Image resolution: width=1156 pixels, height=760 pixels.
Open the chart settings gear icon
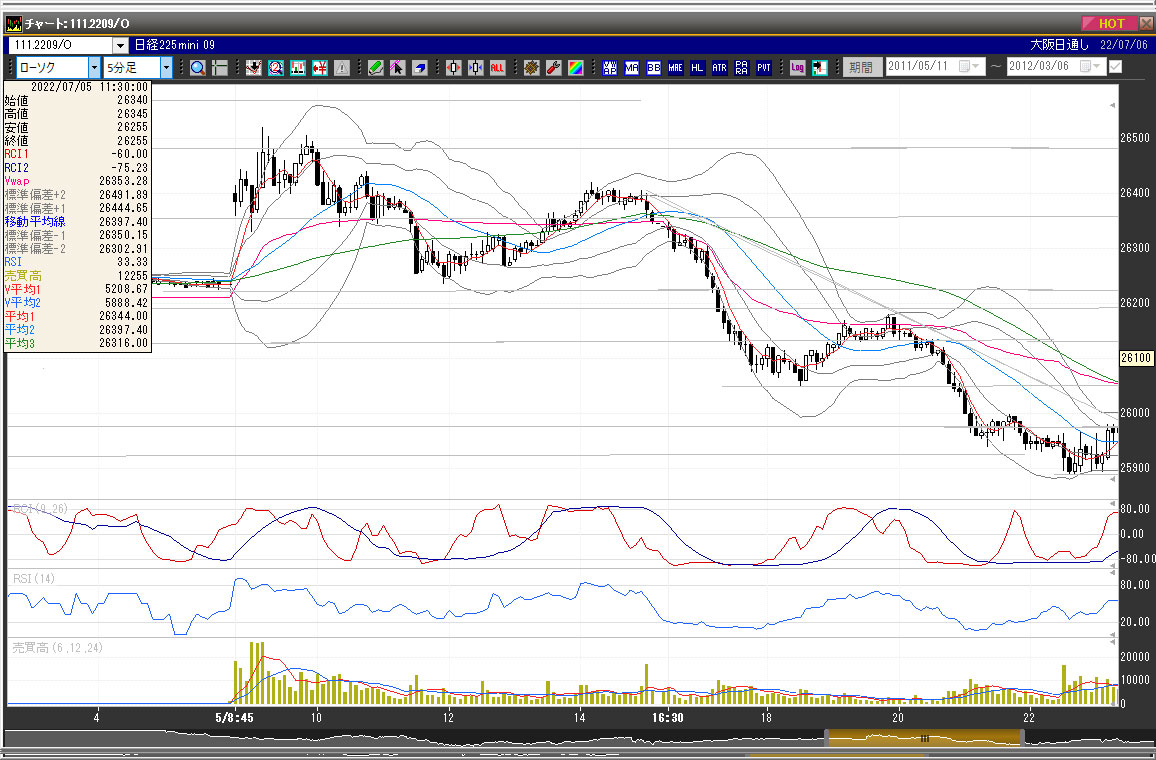[x=532, y=68]
